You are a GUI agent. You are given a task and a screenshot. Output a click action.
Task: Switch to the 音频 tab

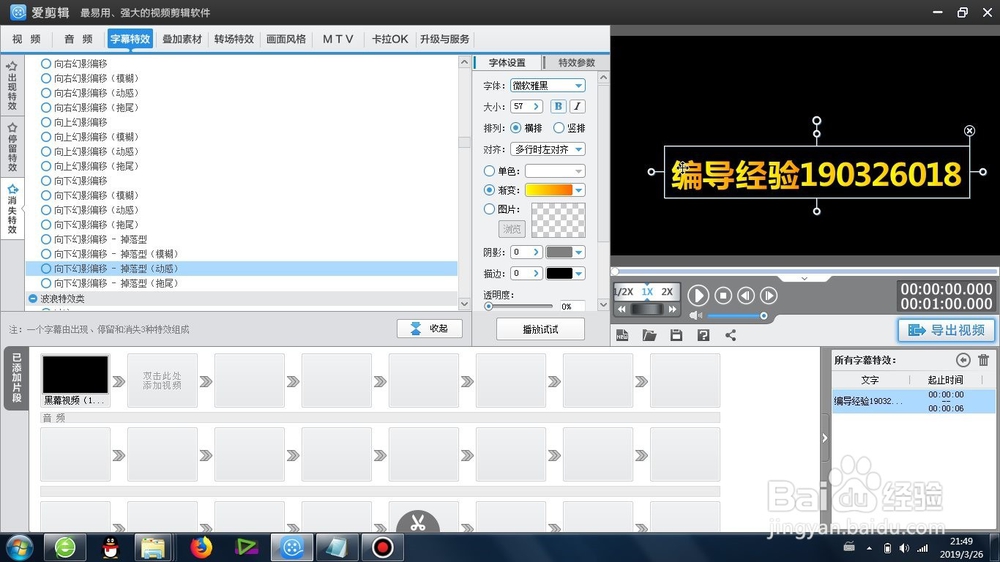78,39
